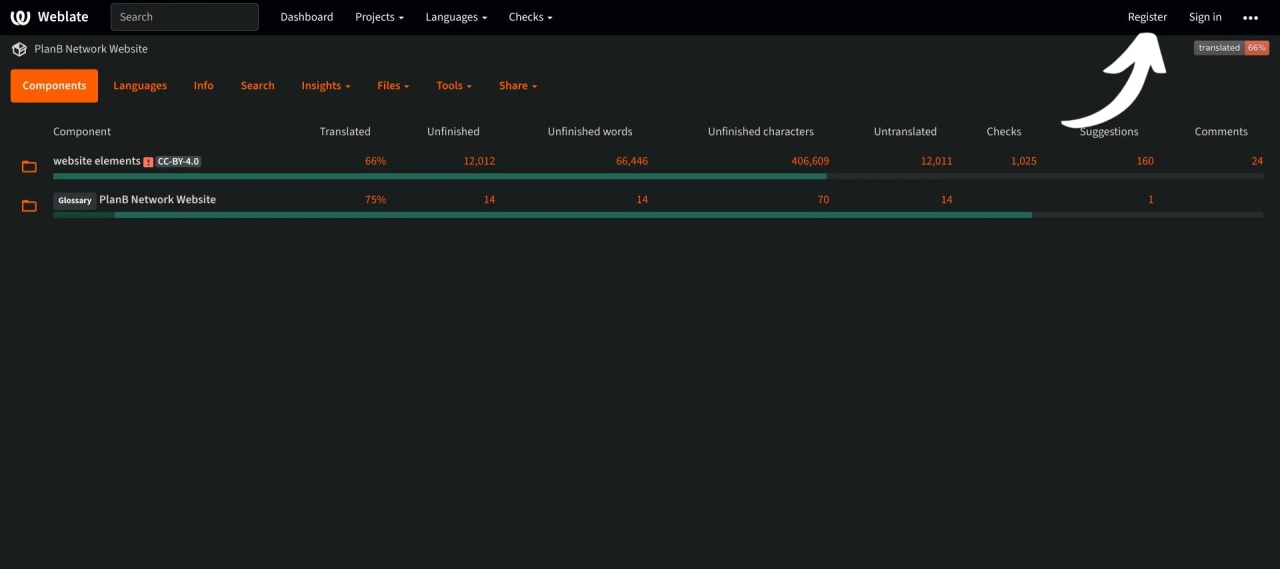Click folder icon for website elements
Image resolution: width=1280 pixels, height=569 pixels.
[29, 166]
